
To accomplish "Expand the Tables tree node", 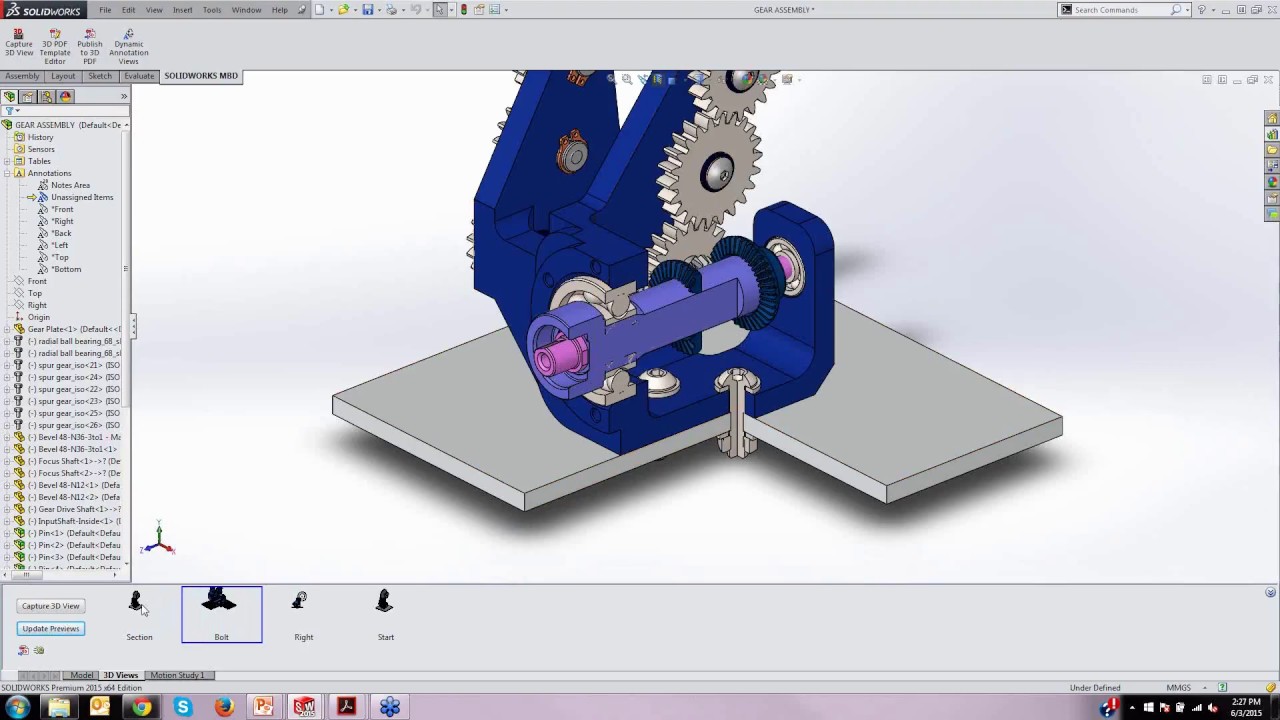I will (7, 161).
